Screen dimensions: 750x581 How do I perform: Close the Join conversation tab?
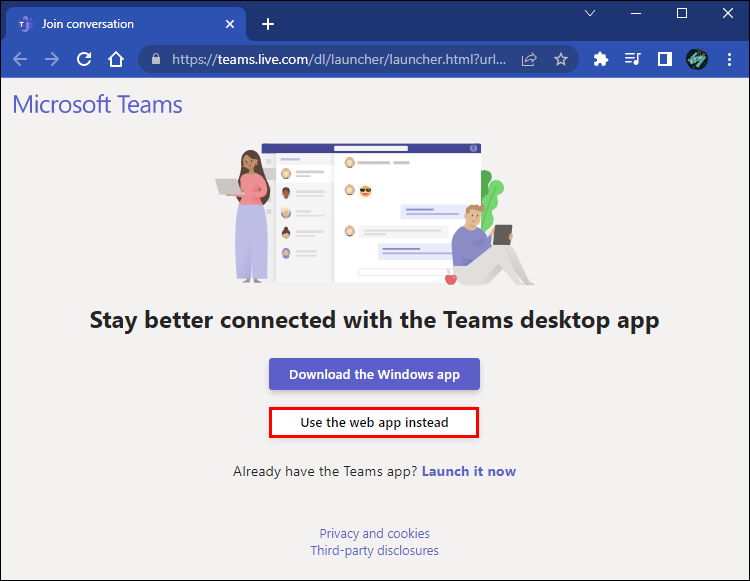pos(230,24)
